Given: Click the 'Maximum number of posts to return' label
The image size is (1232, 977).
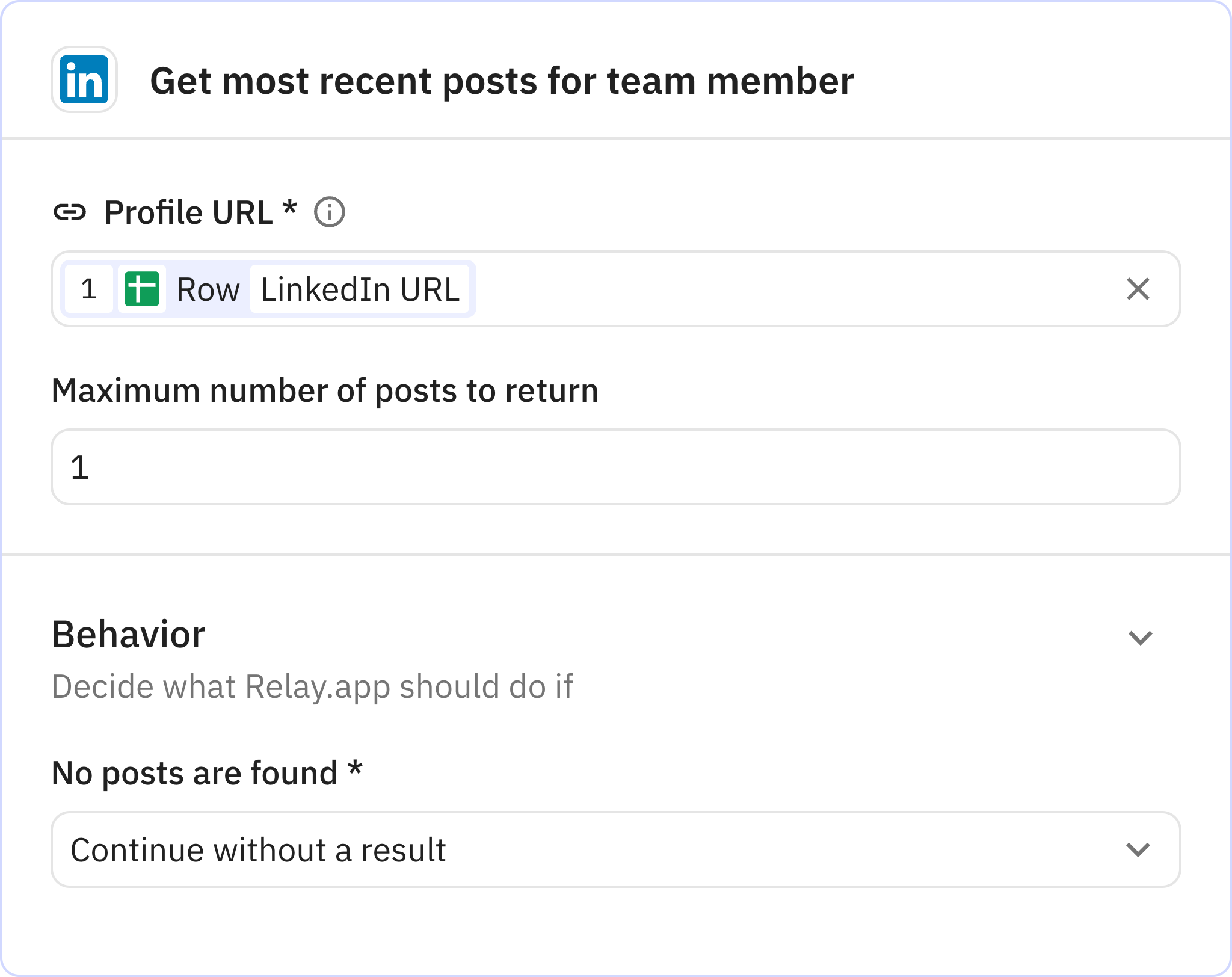Looking at the screenshot, I should click(x=325, y=390).
